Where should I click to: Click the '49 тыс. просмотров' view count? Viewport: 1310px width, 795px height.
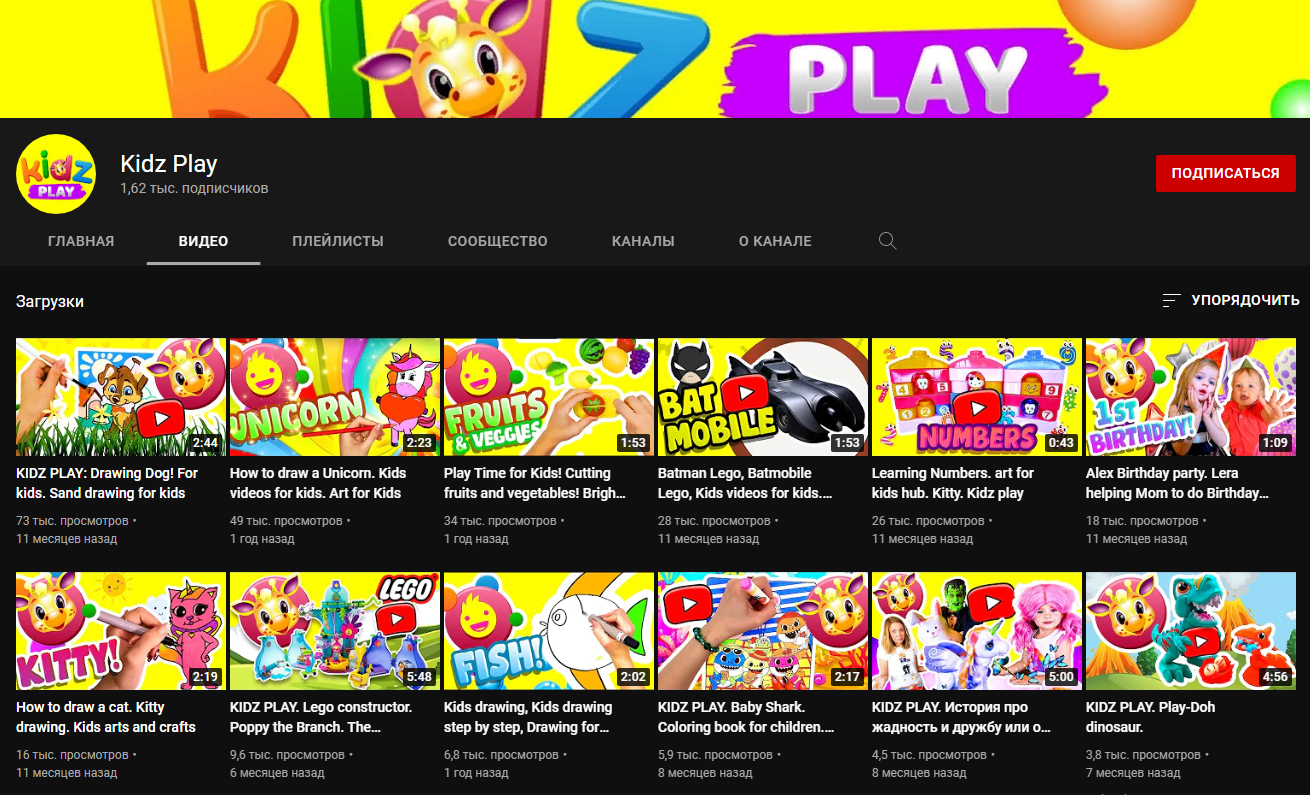pyautogui.click(x=286, y=521)
